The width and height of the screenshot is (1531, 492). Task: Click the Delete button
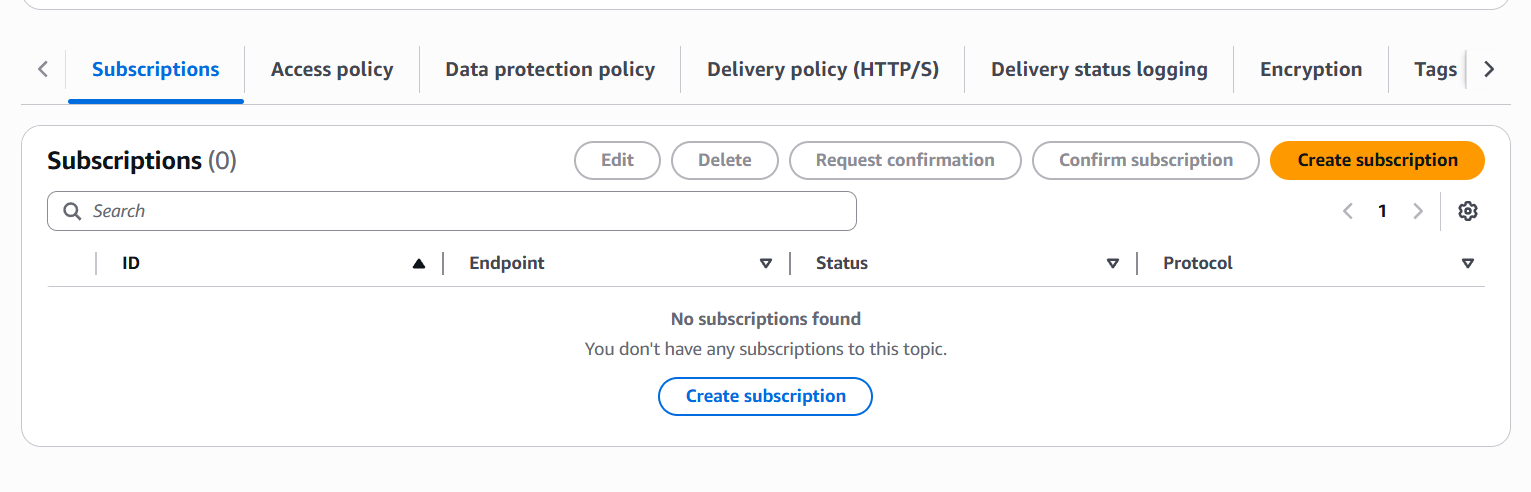[725, 160]
